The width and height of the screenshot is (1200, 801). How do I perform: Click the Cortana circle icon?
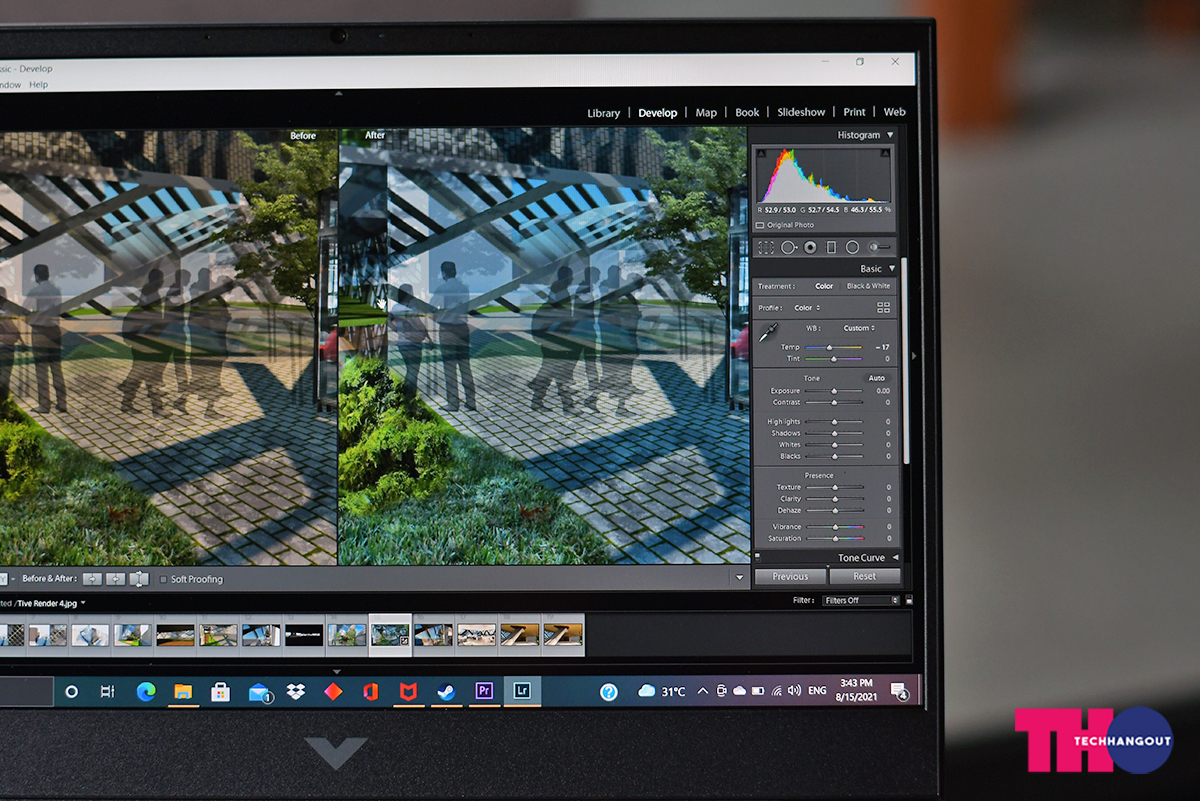72,692
